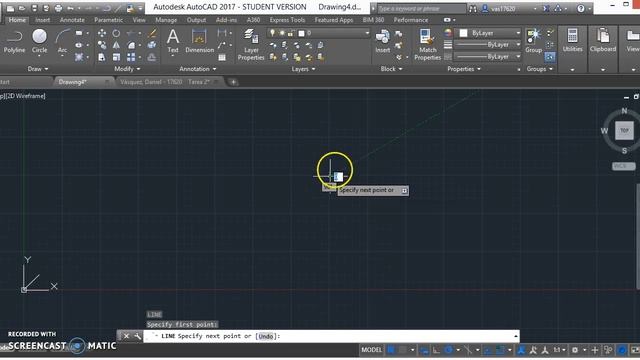The height and width of the screenshot is (360, 640).
Task: Click the object color wheel icon
Action: click(448, 33)
